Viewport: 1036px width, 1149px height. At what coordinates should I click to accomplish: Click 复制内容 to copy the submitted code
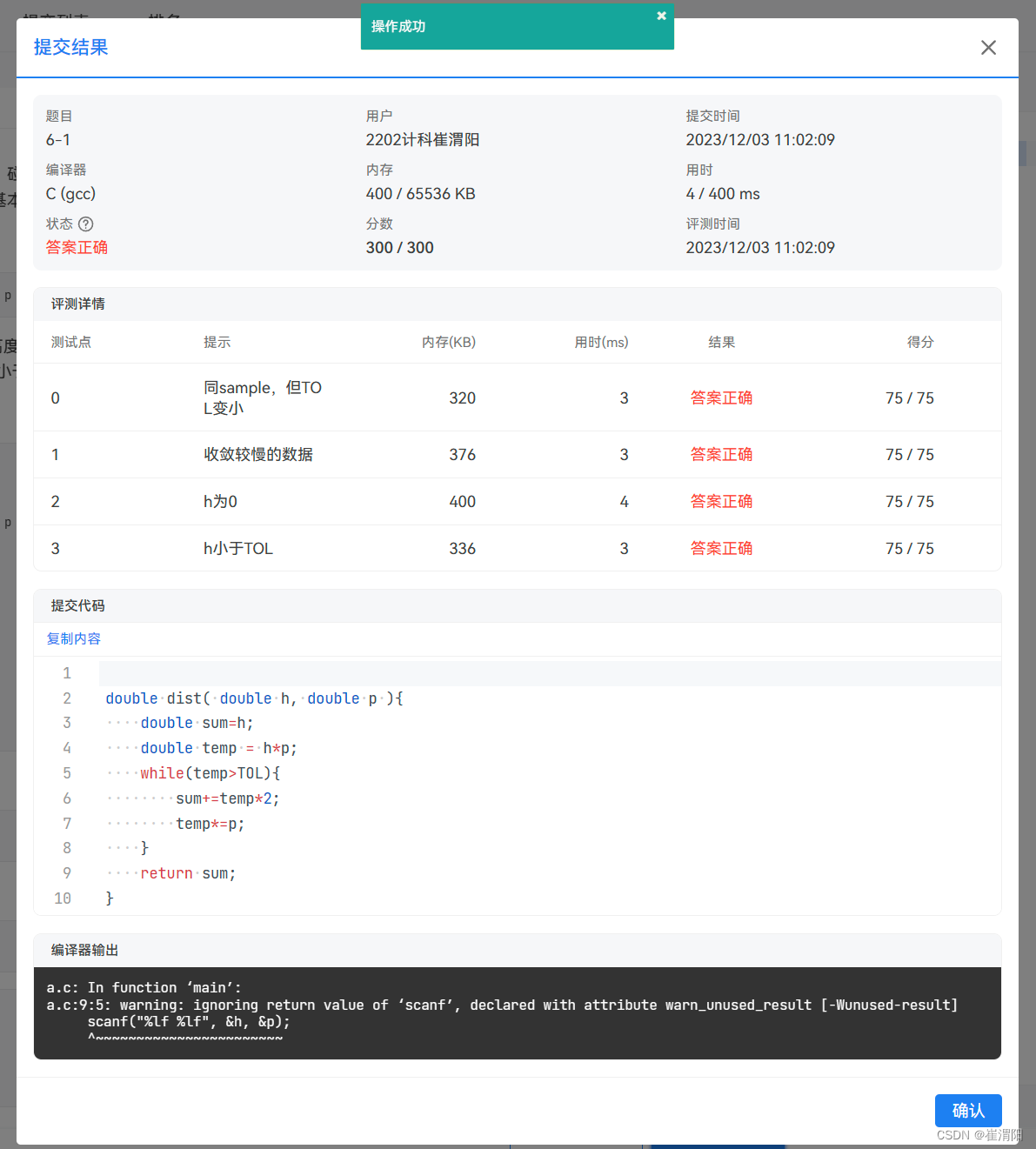tap(73, 638)
